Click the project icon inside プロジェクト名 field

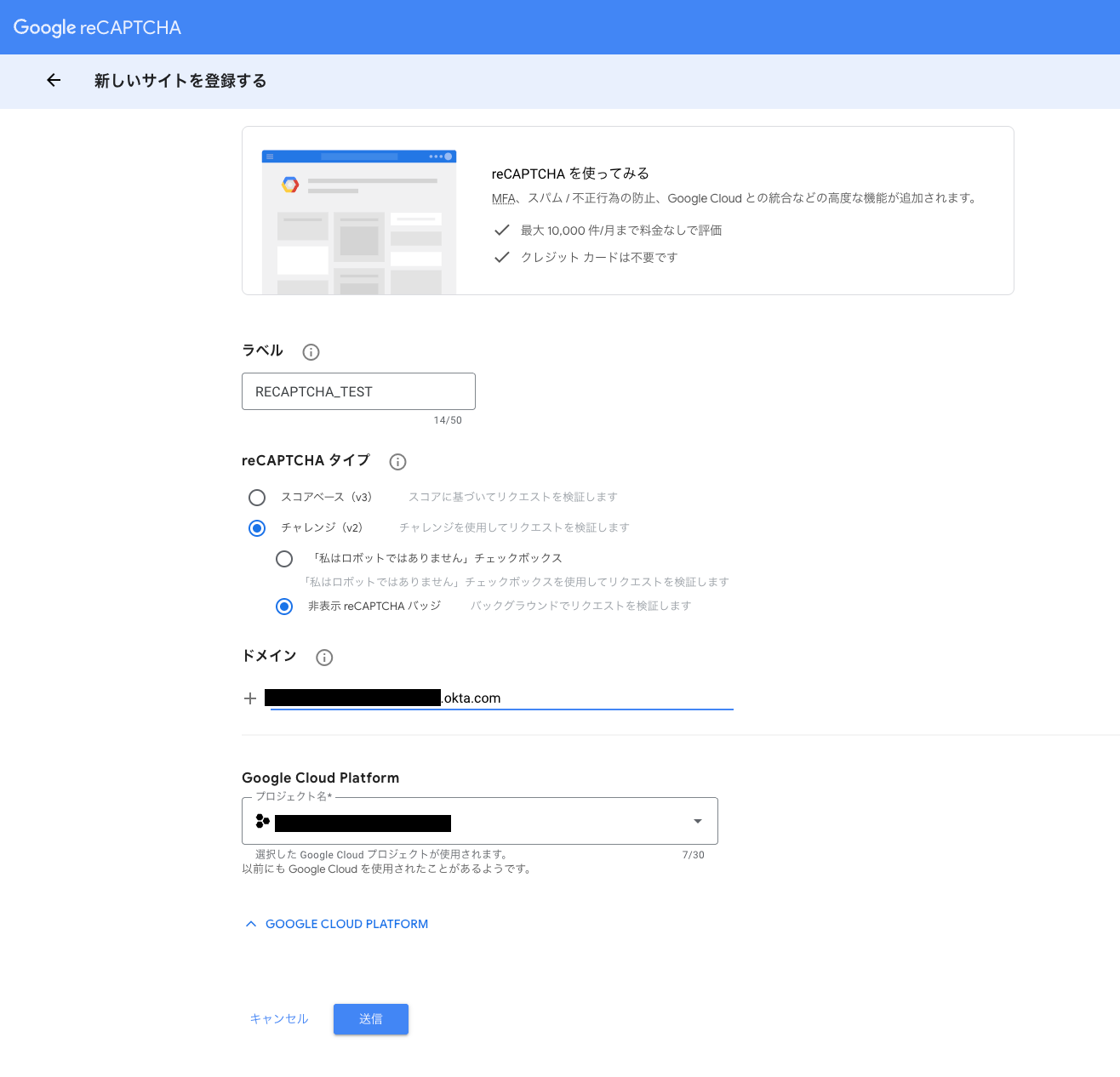(264, 820)
